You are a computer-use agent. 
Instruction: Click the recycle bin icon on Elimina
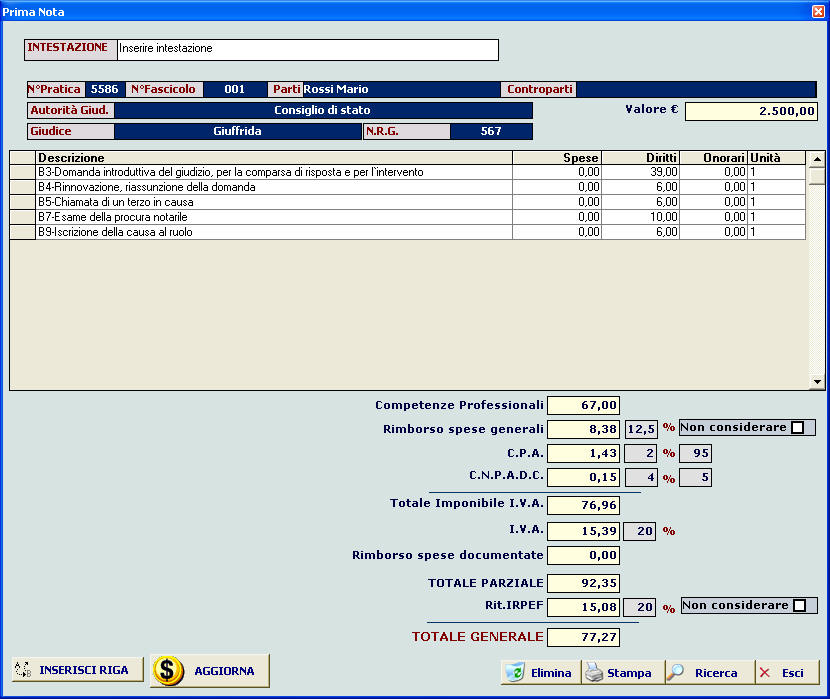point(515,672)
